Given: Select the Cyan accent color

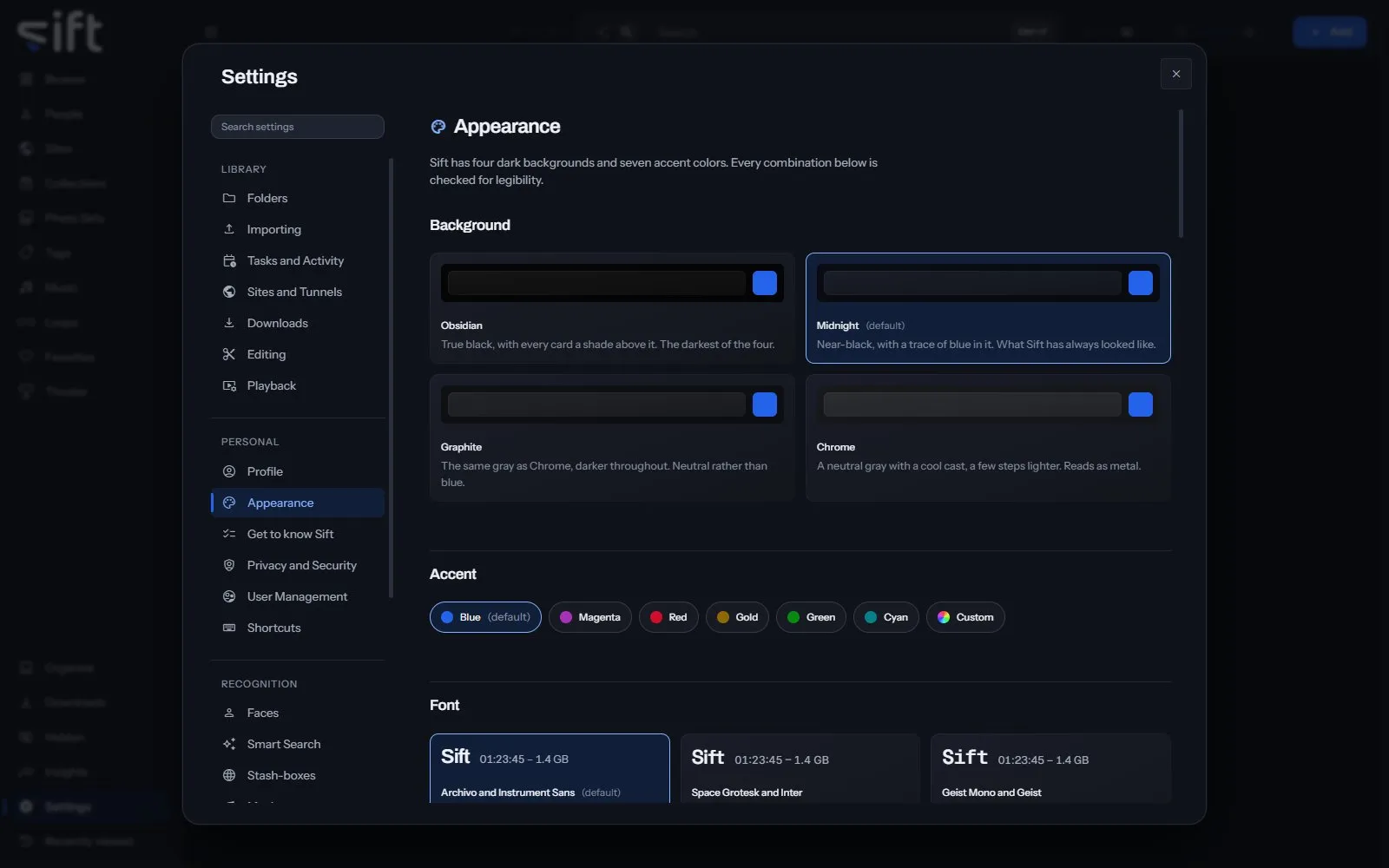Looking at the screenshot, I should point(886,617).
